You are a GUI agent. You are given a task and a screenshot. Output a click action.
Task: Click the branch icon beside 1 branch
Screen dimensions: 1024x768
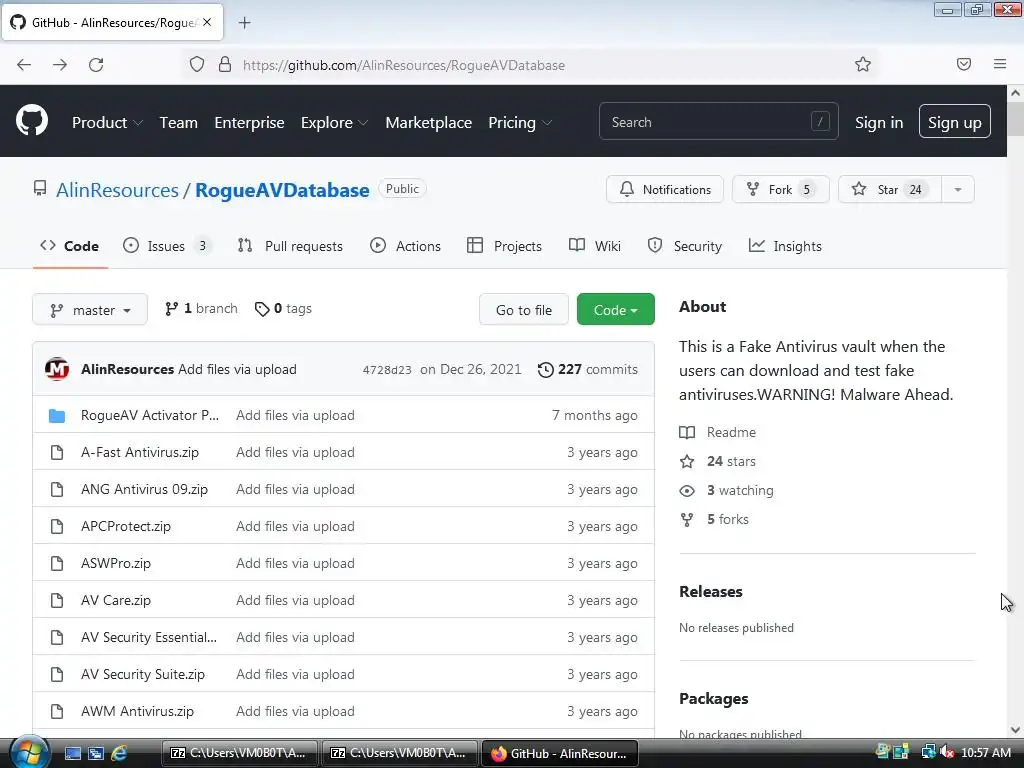tap(171, 309)
